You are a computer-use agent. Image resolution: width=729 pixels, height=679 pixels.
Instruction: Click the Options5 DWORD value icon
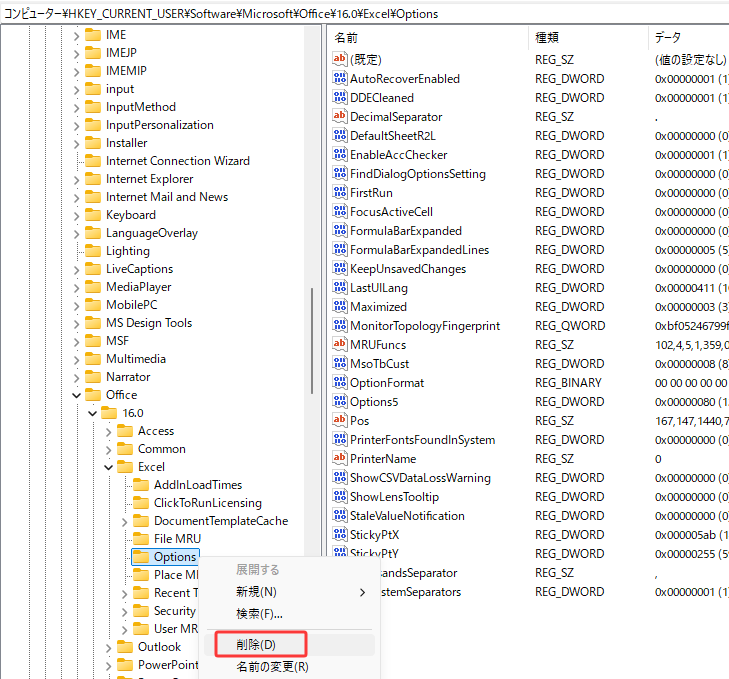coord(340,401)
